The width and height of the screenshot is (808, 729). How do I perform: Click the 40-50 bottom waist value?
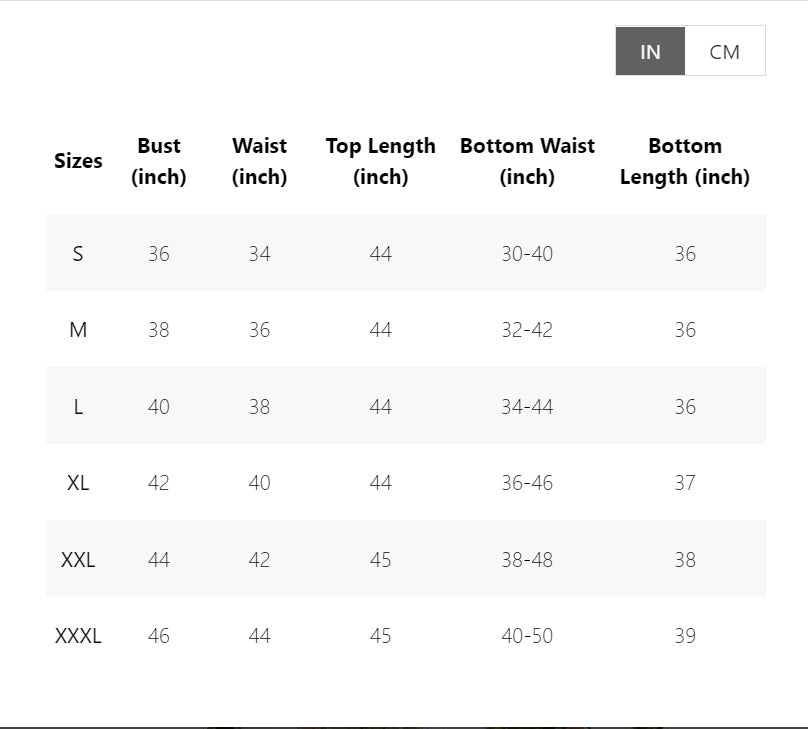(527, 636)
